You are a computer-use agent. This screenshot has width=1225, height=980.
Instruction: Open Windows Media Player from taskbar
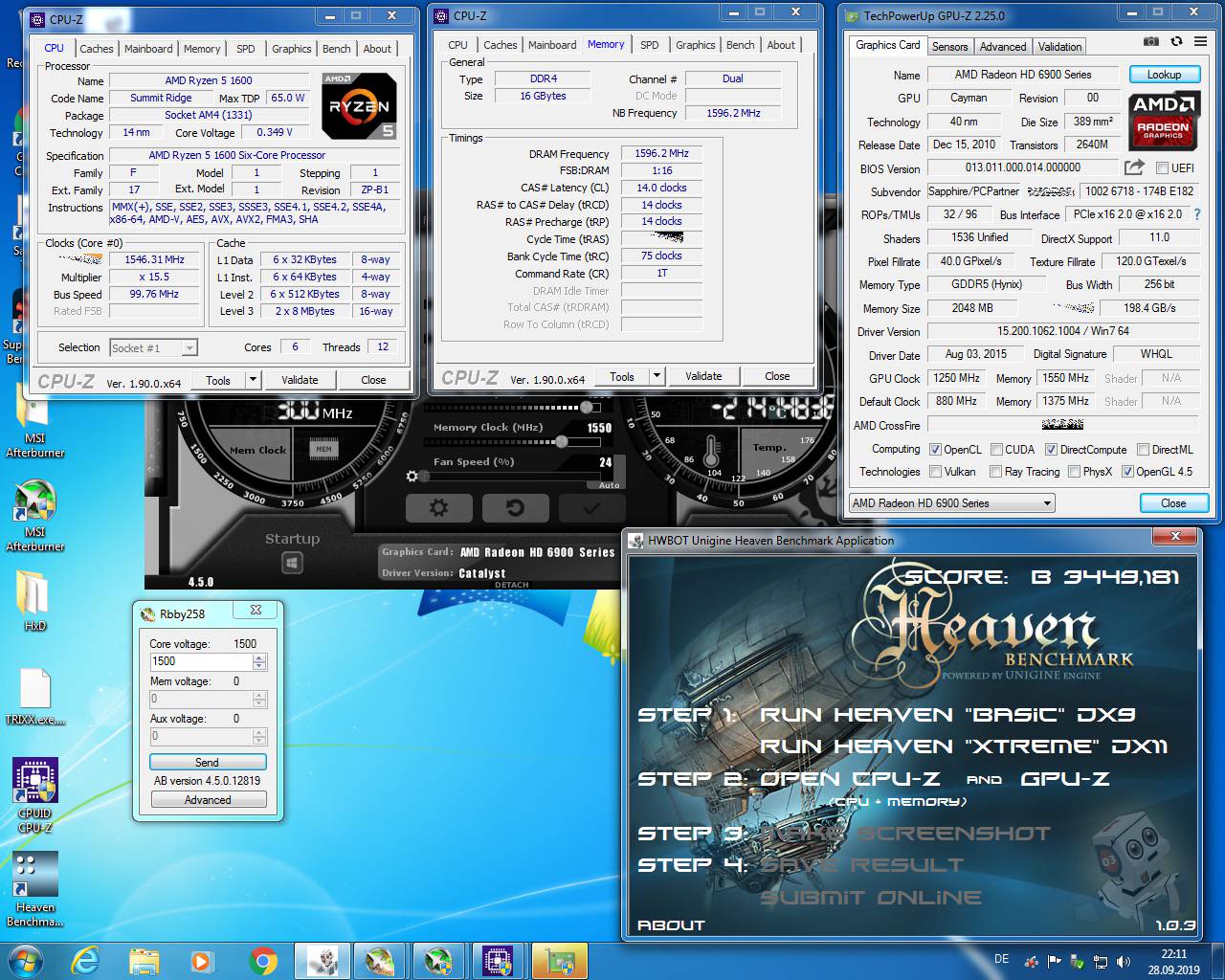(202, 960)
